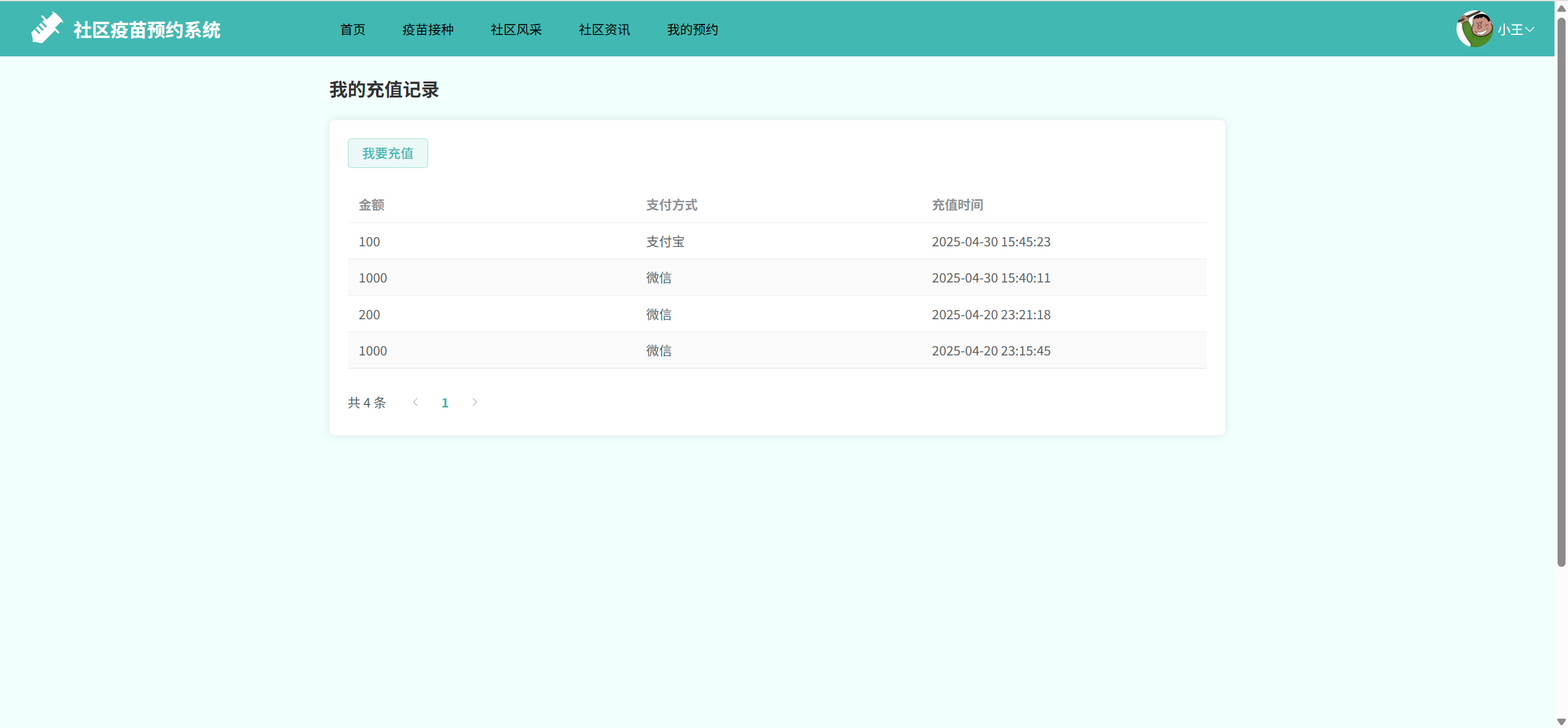
Task: Open 我的预约 menu item
Action: click(x=693, y=29)
